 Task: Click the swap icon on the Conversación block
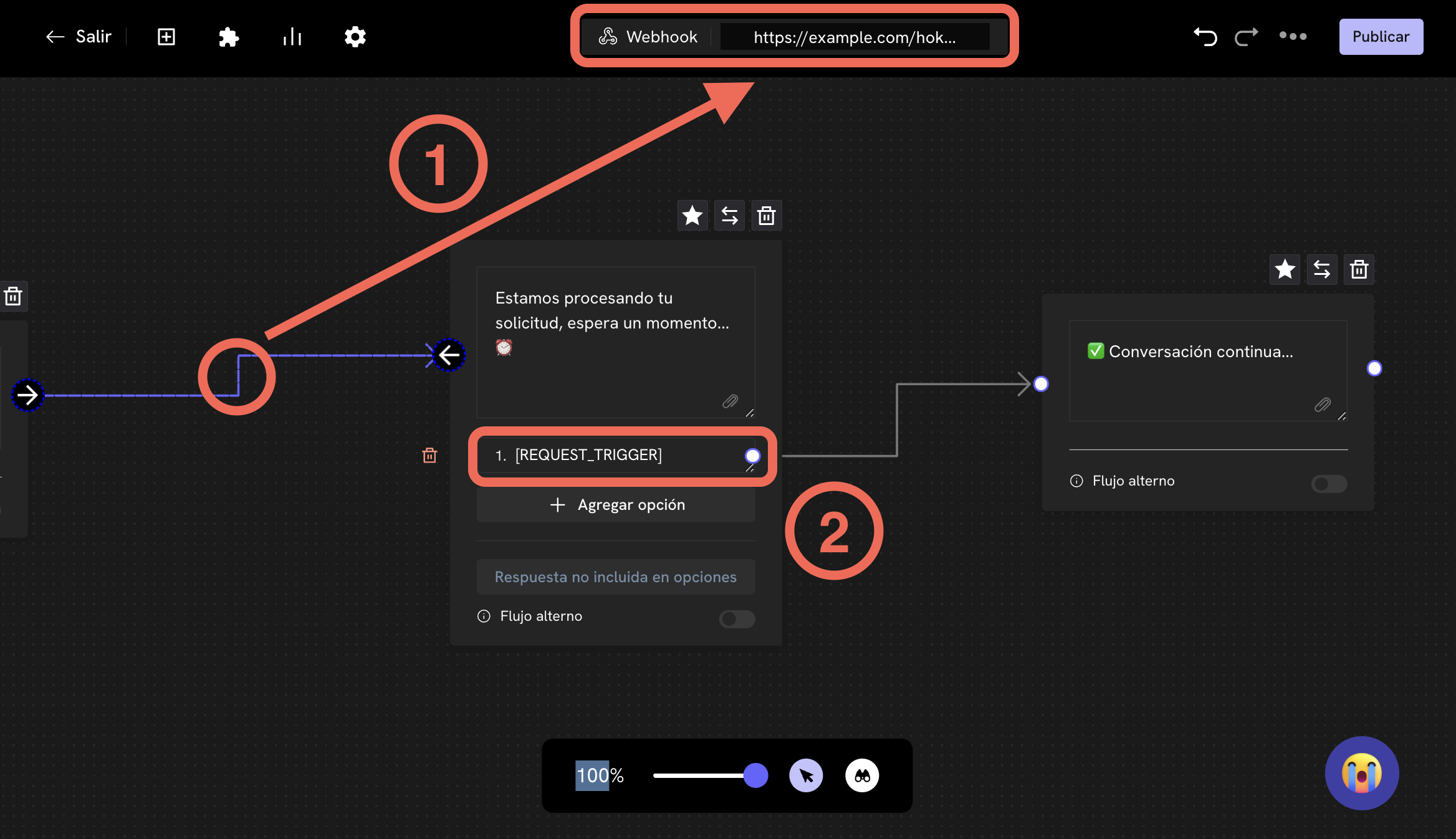coord(1321,269)
